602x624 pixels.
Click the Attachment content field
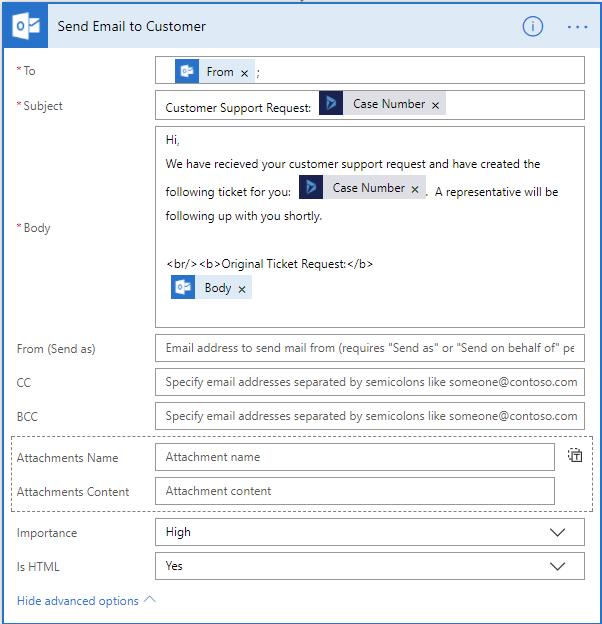click(354, 491)
